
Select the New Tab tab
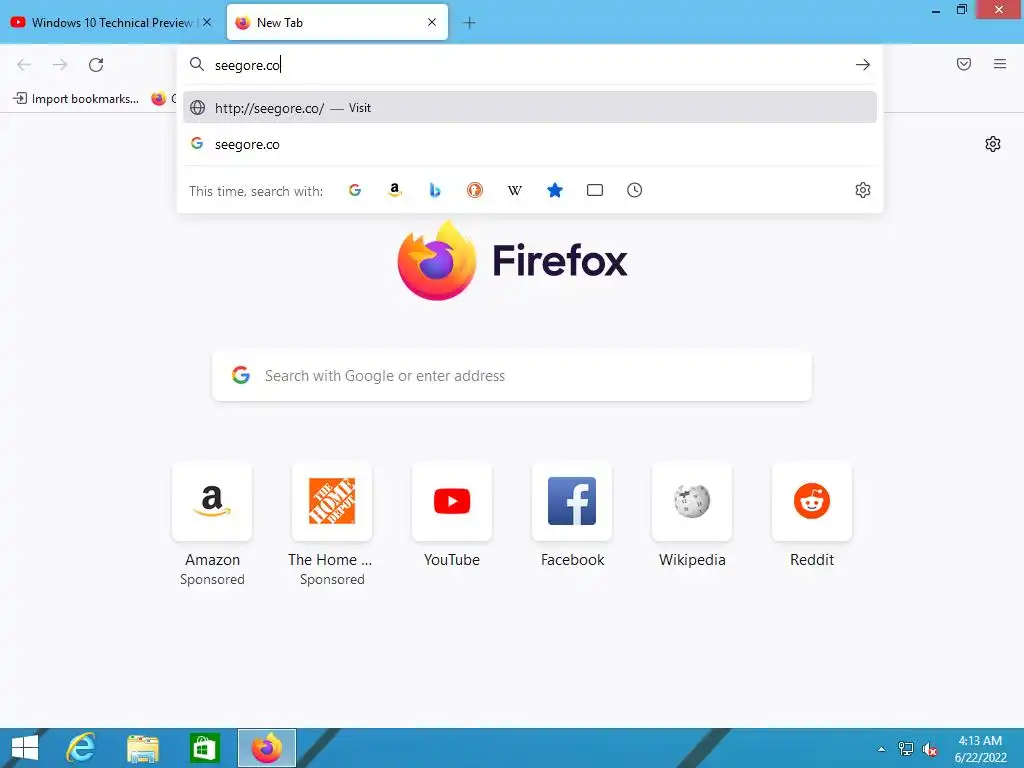(337, 23)
